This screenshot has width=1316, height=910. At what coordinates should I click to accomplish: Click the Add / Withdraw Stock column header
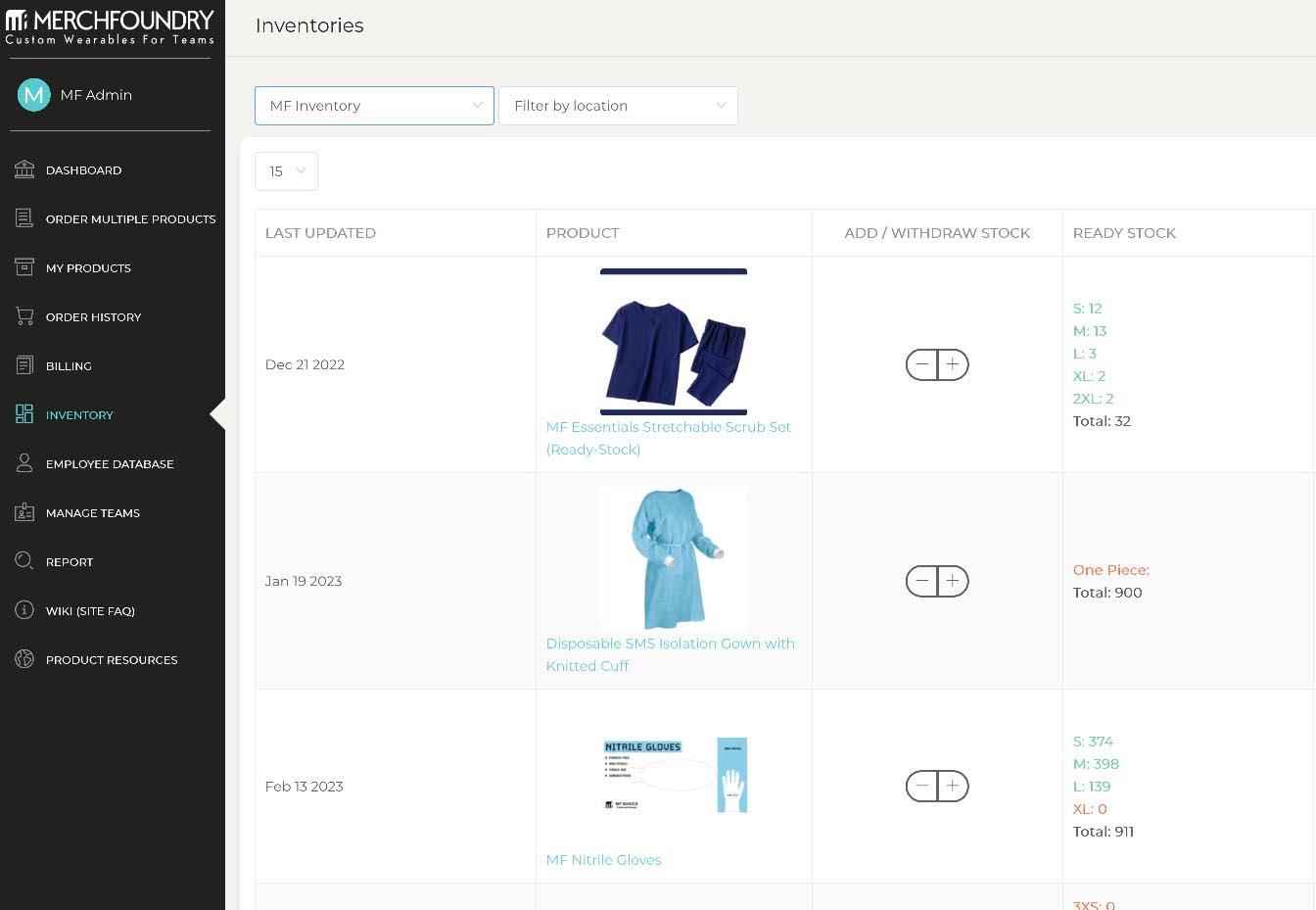[x=937, y=233]
